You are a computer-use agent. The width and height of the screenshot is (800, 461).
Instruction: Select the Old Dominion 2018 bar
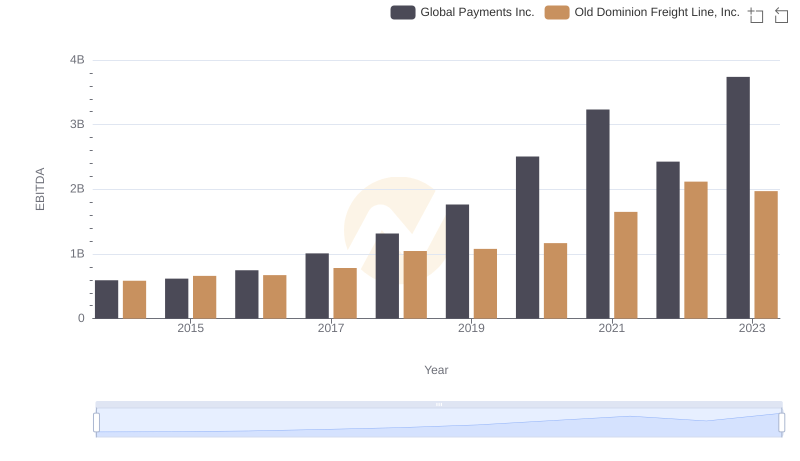[x=415, y=285]
